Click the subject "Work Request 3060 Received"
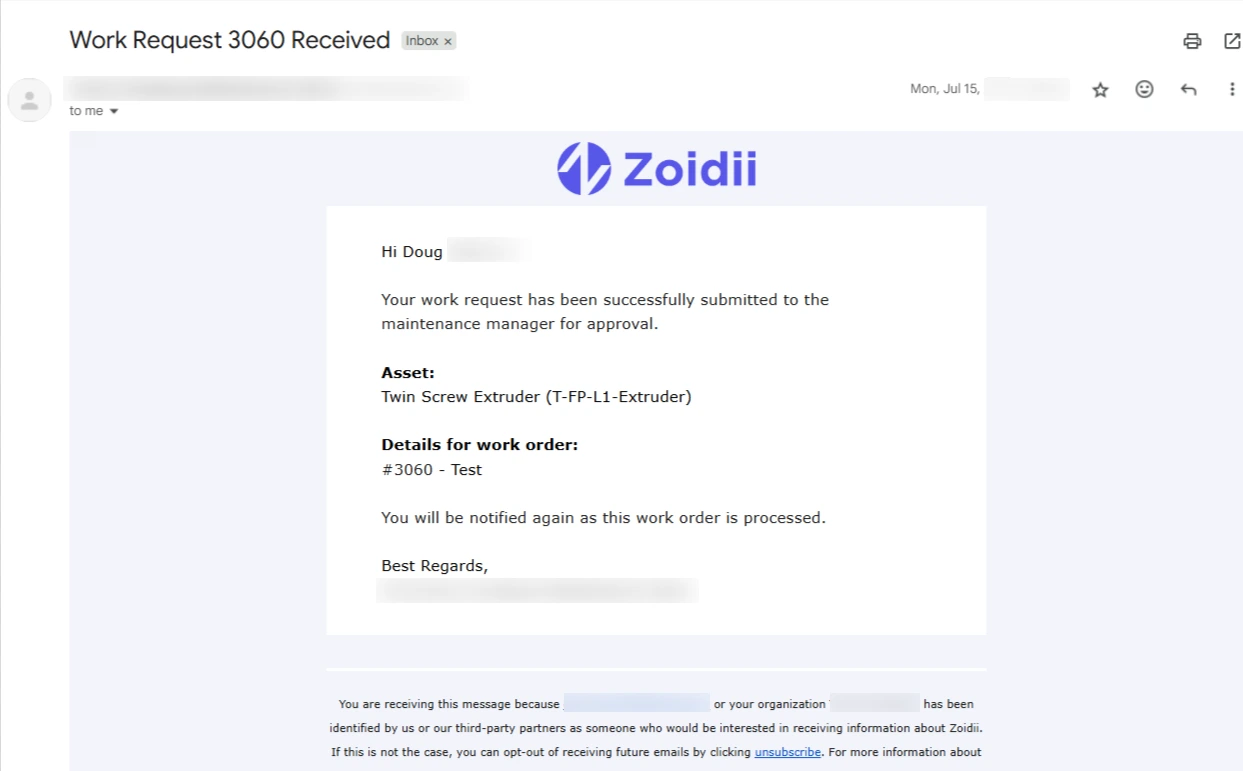The width and height of the screenshot is (1243, 771). [x=229, y=40]
